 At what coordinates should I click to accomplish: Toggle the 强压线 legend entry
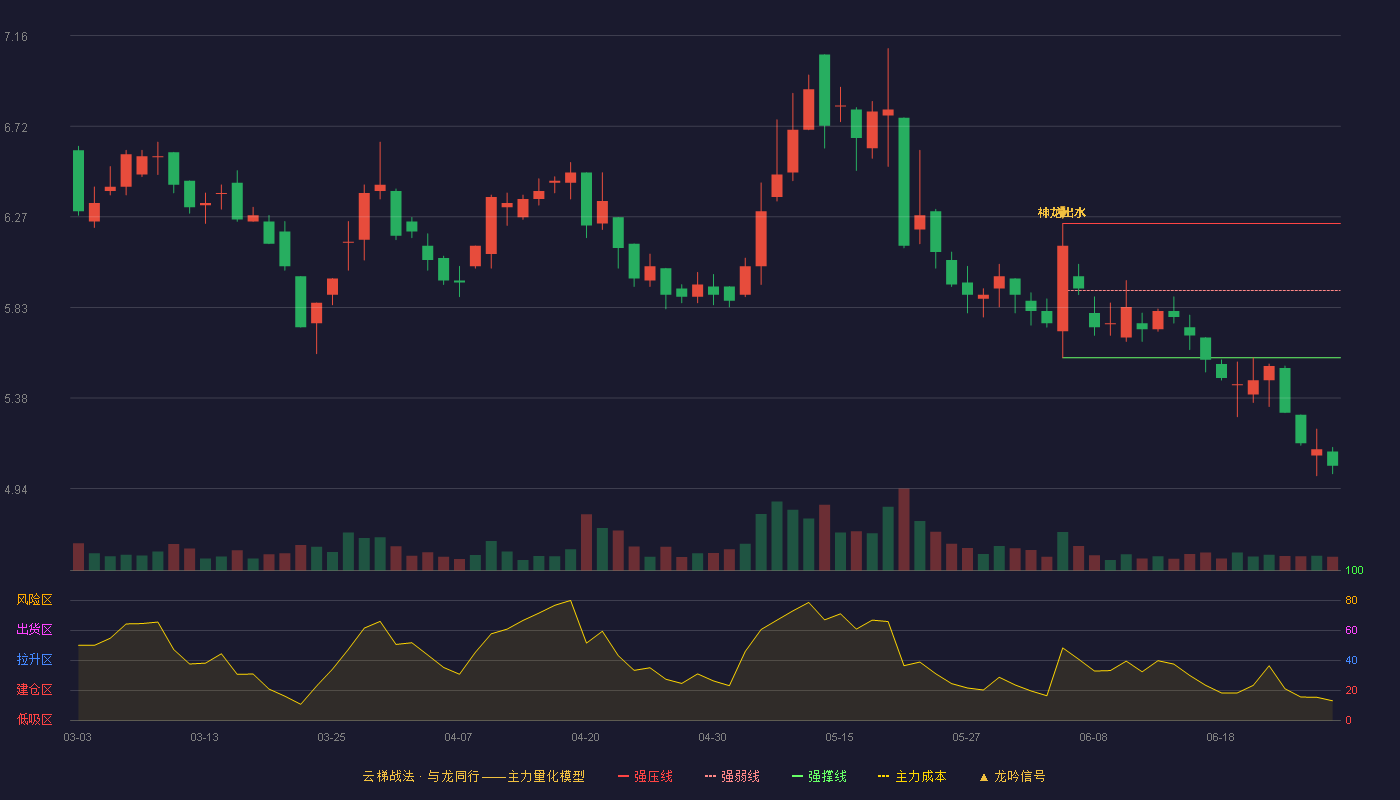click(645, 776)
